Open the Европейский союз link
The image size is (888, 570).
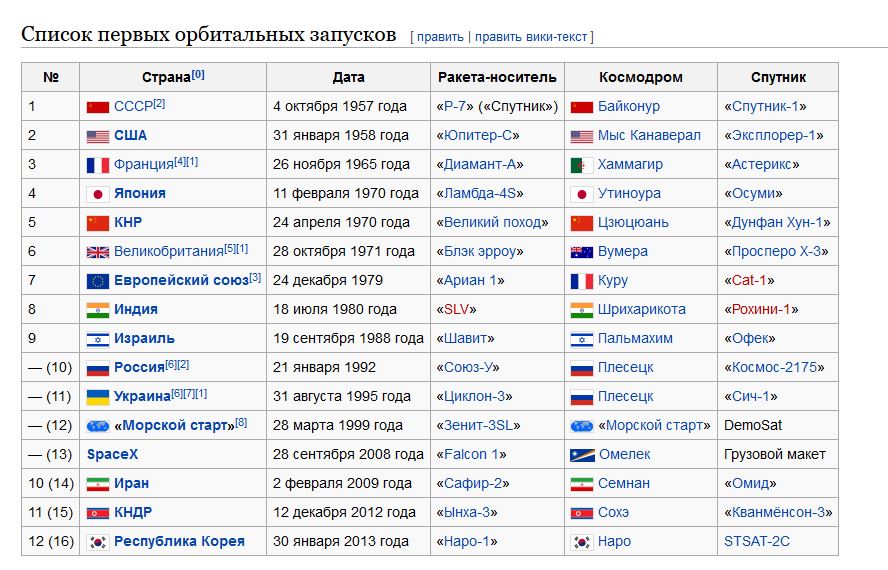pyautogui.click(x=181, y=280)
